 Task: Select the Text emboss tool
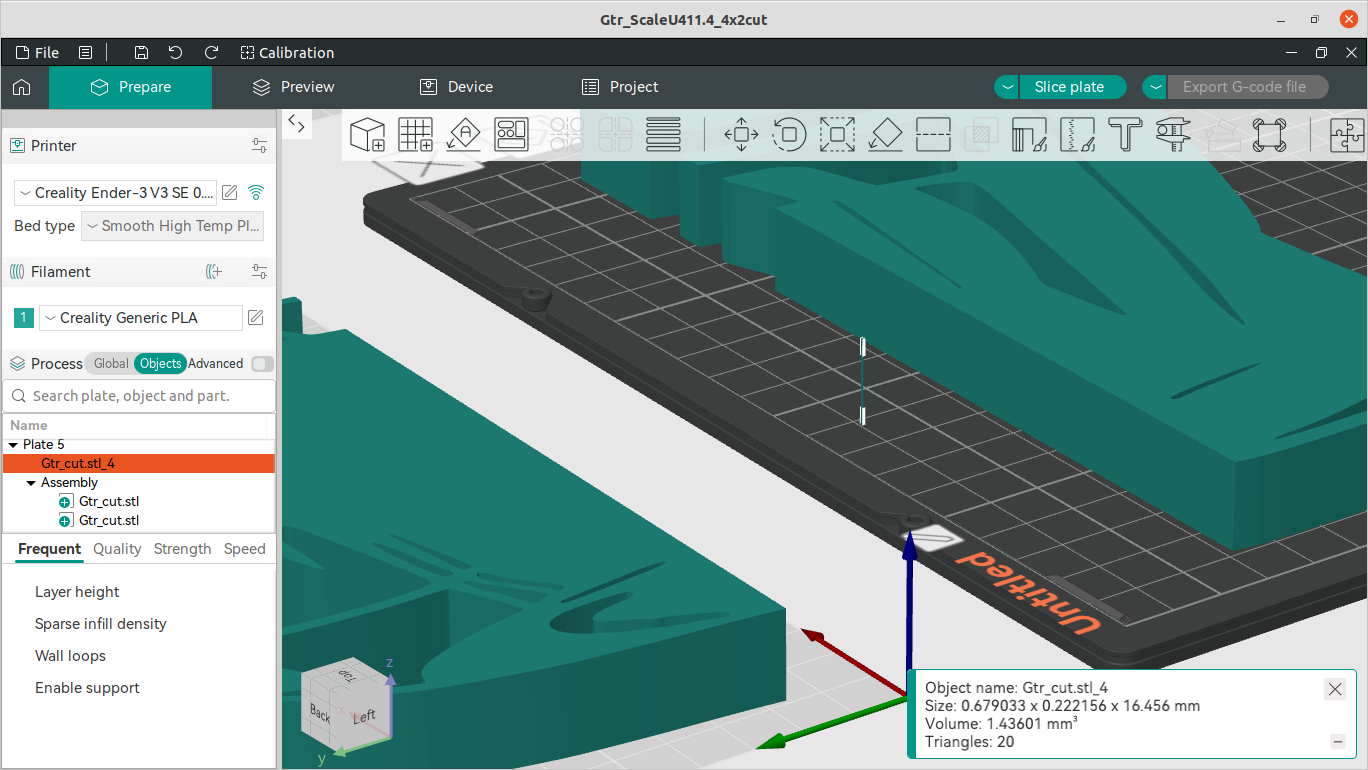tap(1125, 134)
